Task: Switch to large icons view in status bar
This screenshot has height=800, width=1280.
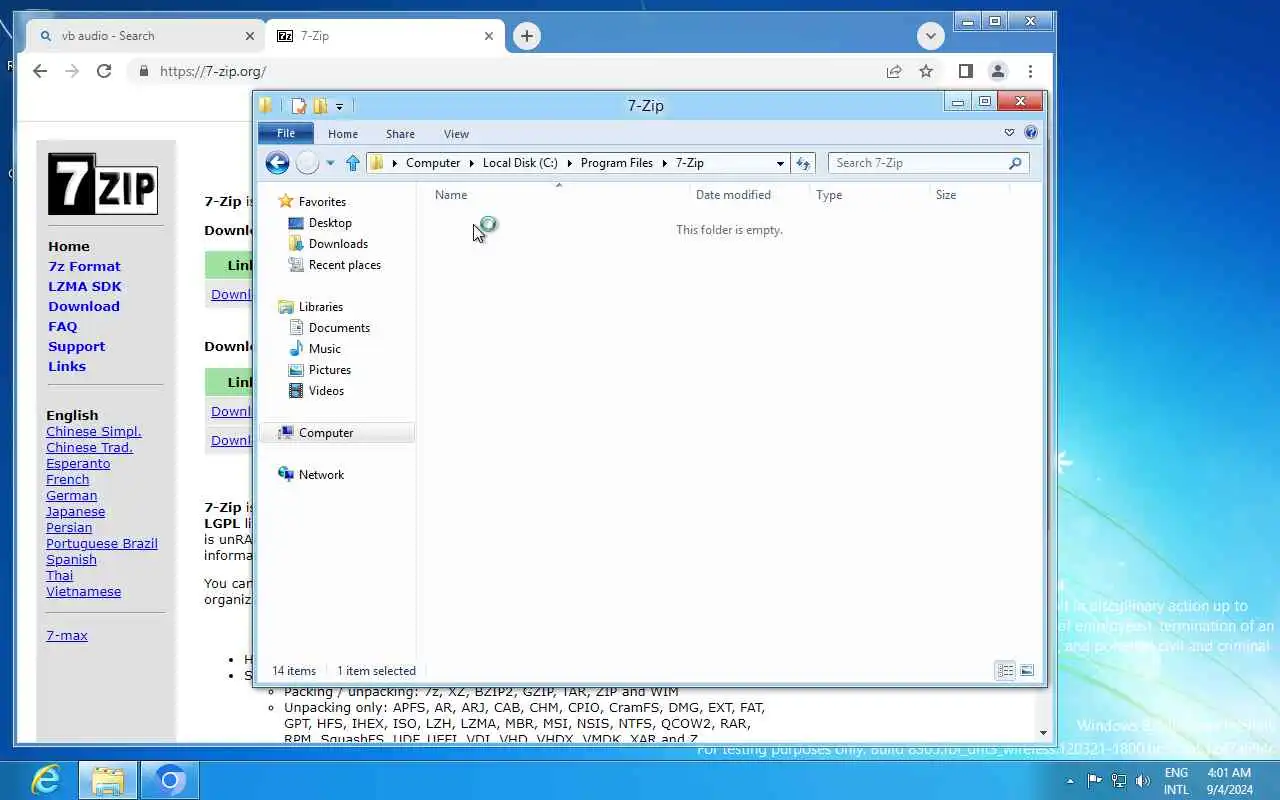Action: coord(1026,671)
